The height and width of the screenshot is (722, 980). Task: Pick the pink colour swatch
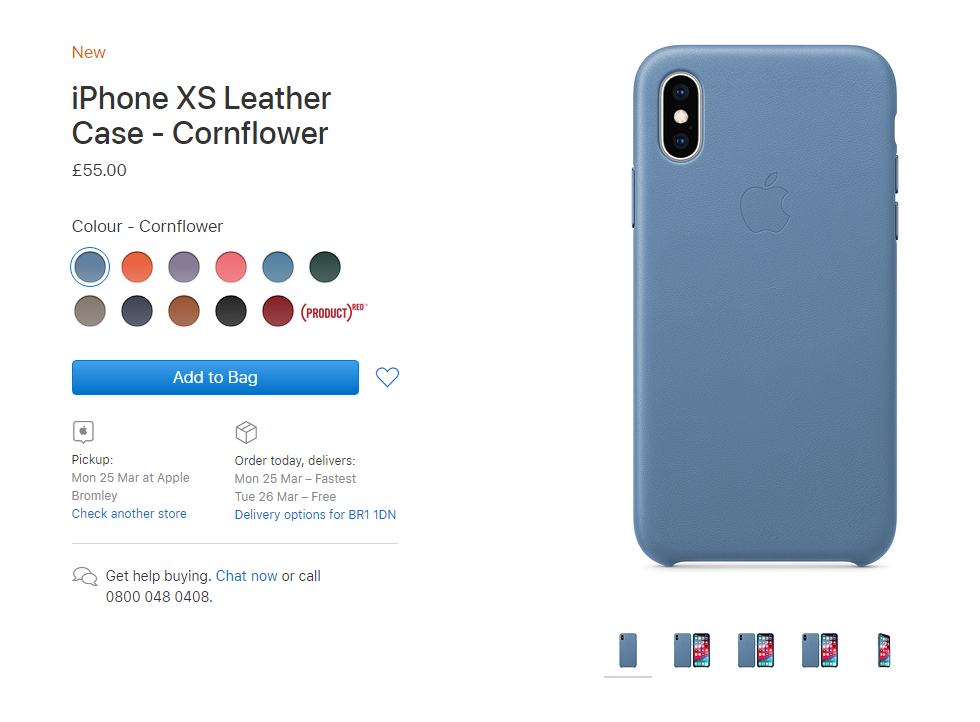tap(231, 267)
